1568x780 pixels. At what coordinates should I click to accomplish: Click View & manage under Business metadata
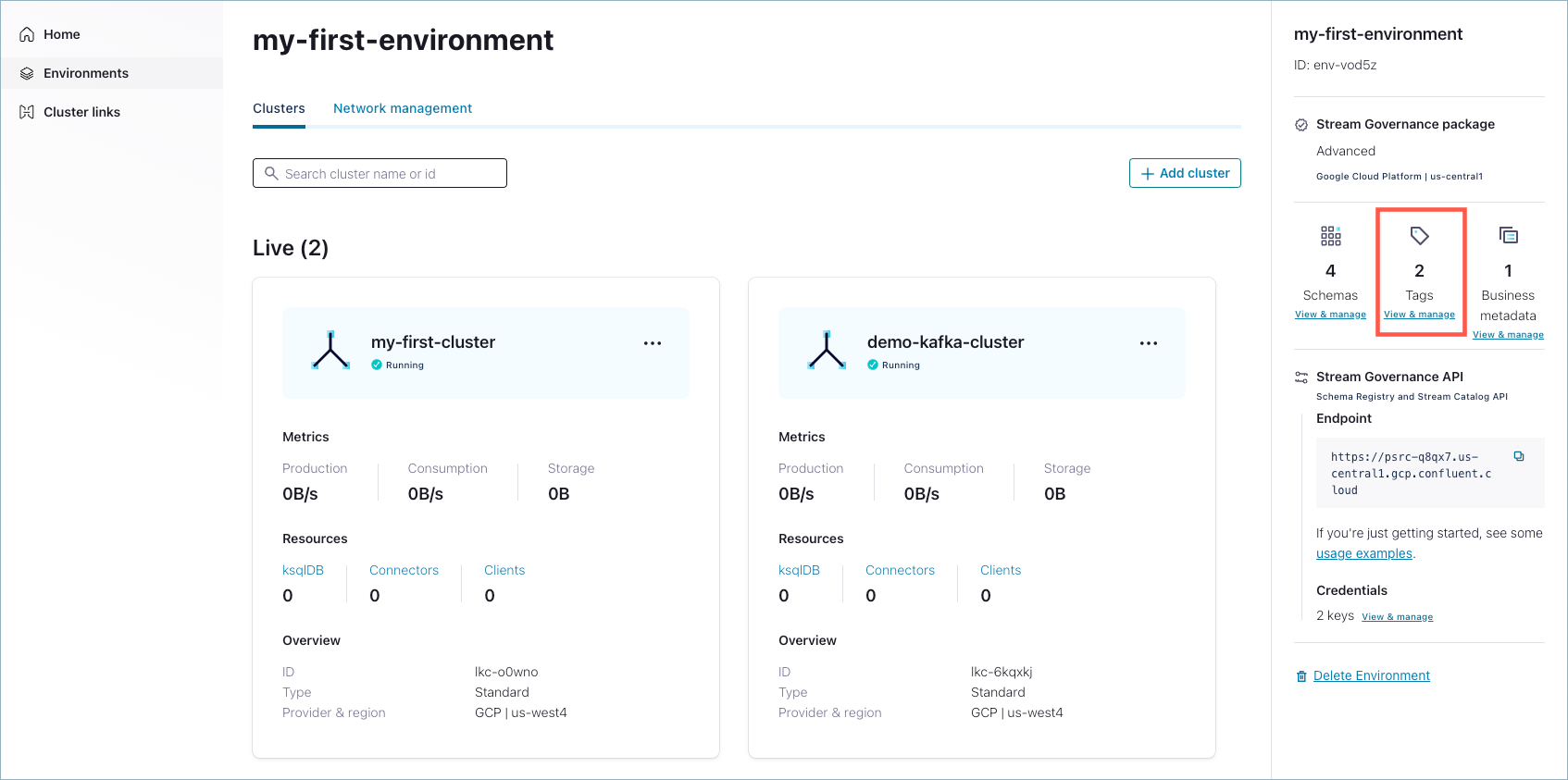[x=1508, y=335]
